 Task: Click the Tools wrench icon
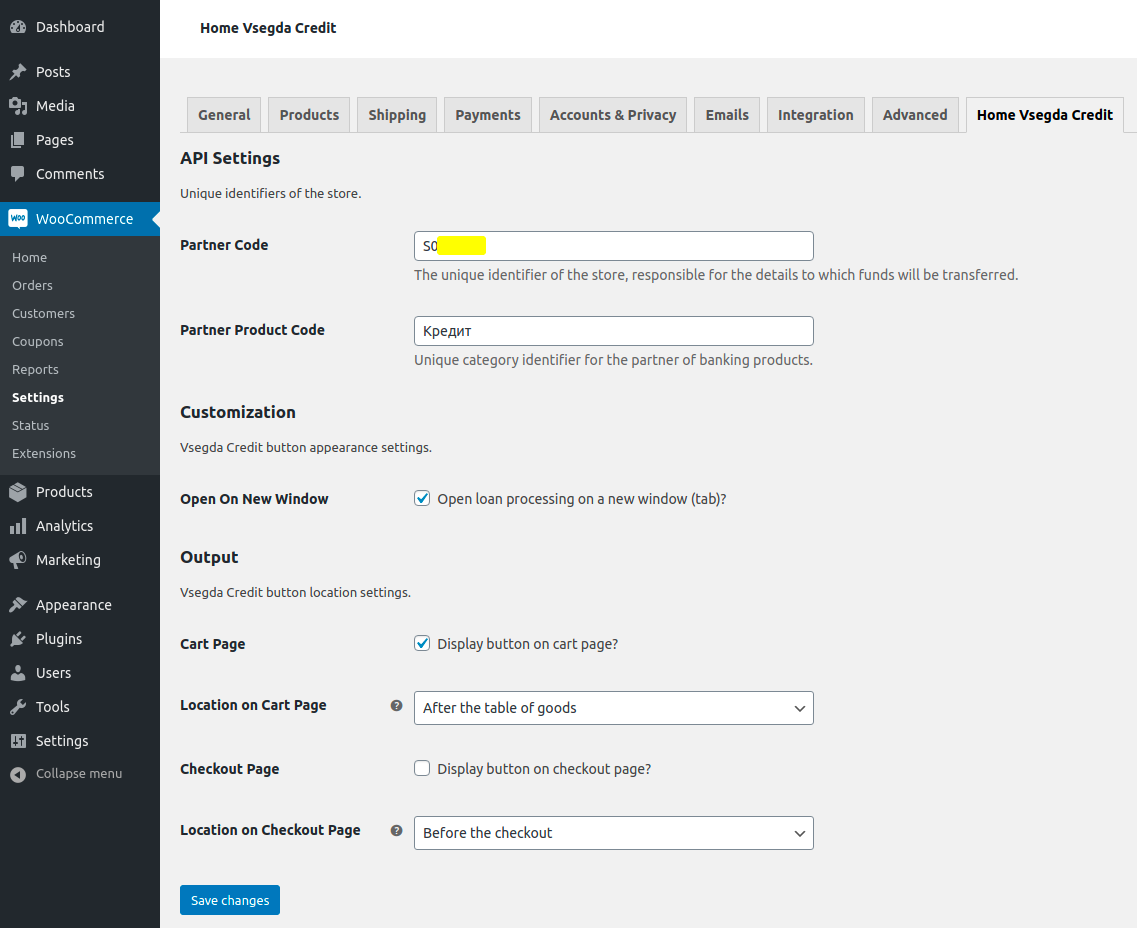(x=18, y=707)
